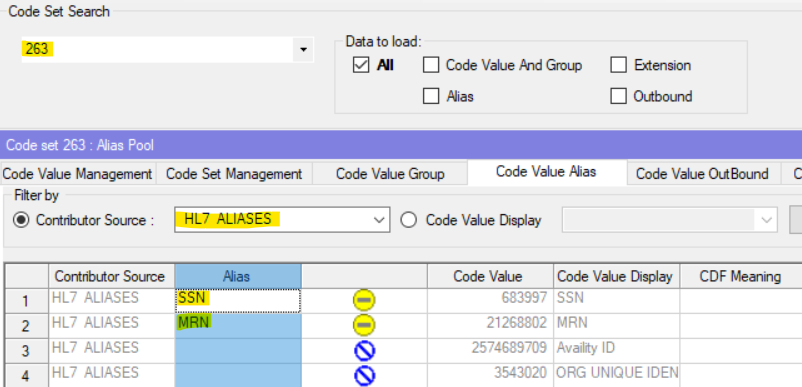Image resolution: width=802 pixels, height=387 pixels.
Task: Click the MRN alias cell
Action: pos(238,326)
